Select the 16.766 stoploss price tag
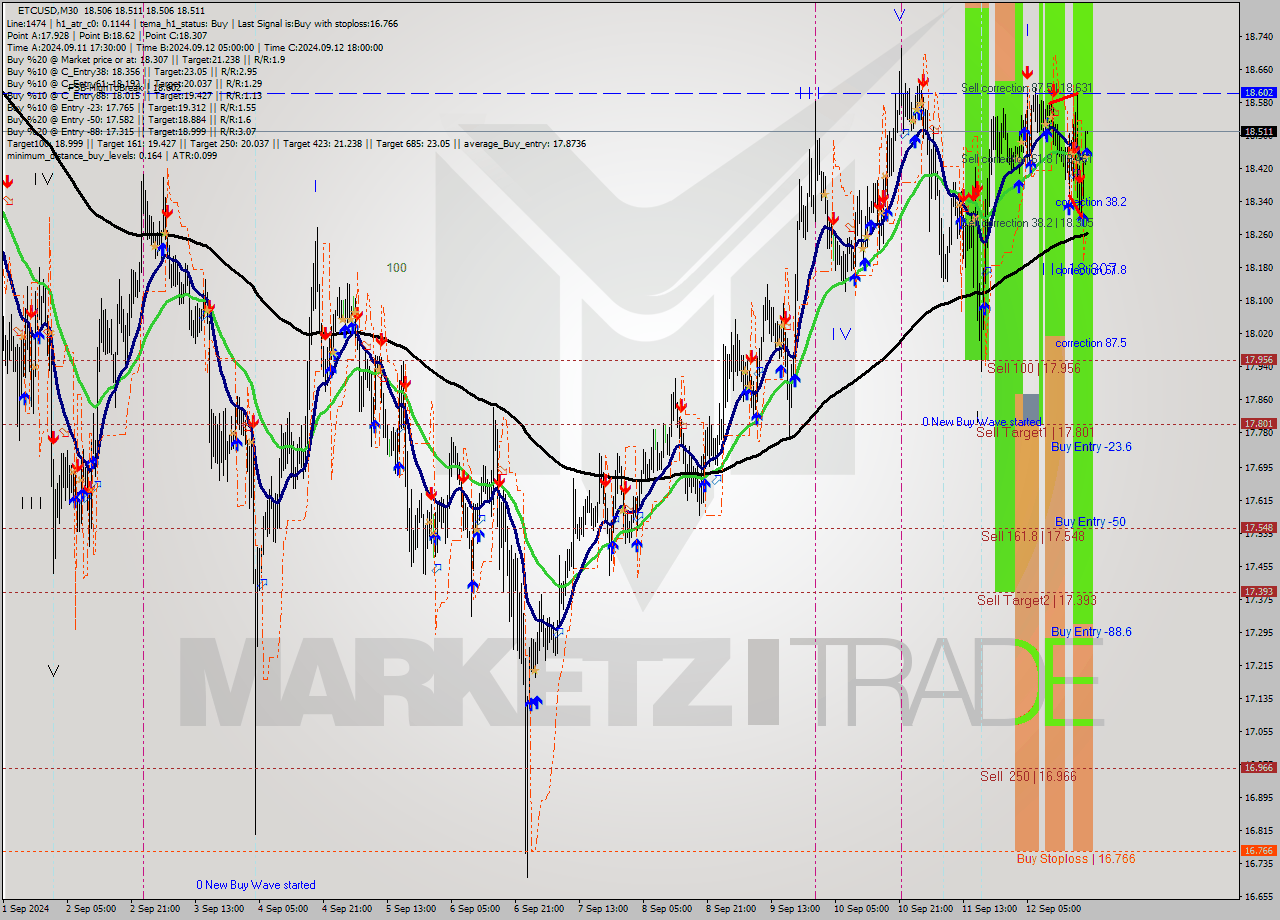This screenshot has width=1280, height=920. pos(1258,851)
